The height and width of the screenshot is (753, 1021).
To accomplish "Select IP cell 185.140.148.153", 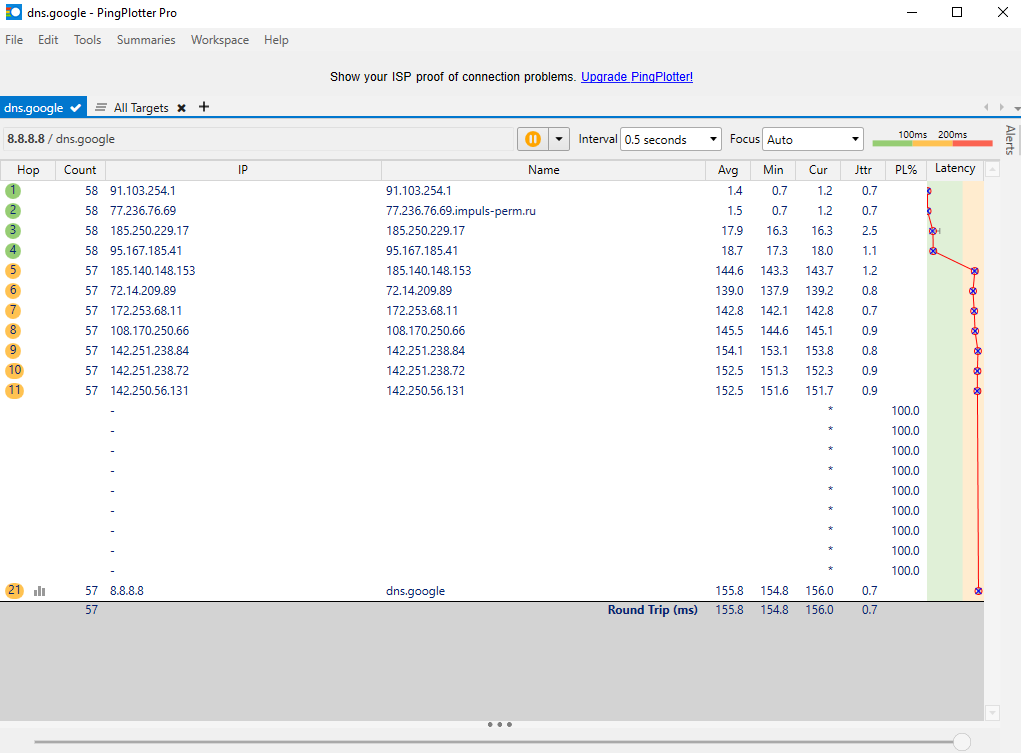I will 152,271.
